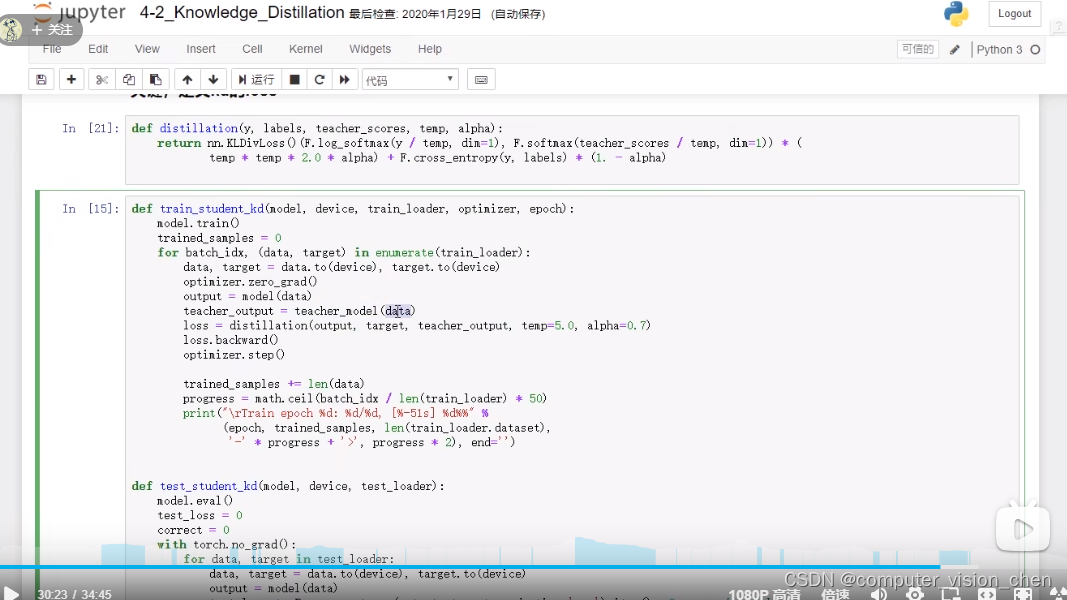Click the video volume speaker icon
Screen dimensions: 1067x600
pos(879,594)
